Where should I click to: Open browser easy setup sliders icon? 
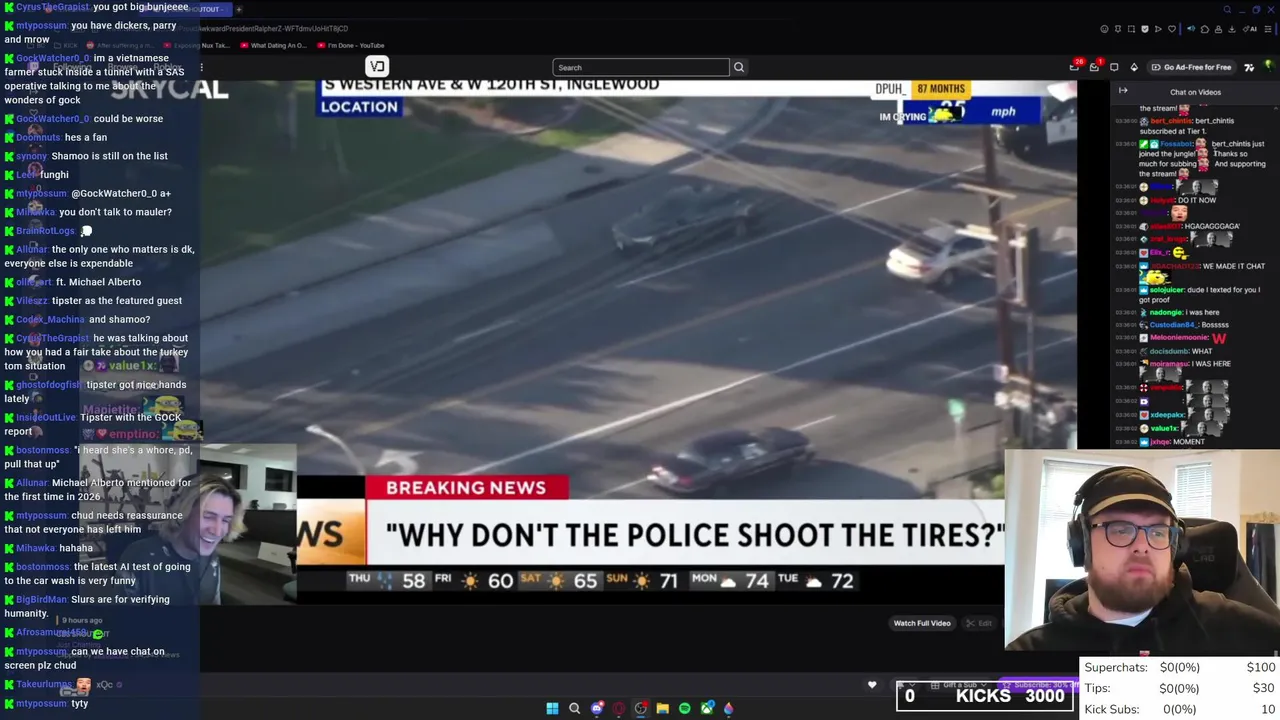[x=1268, y=29]
